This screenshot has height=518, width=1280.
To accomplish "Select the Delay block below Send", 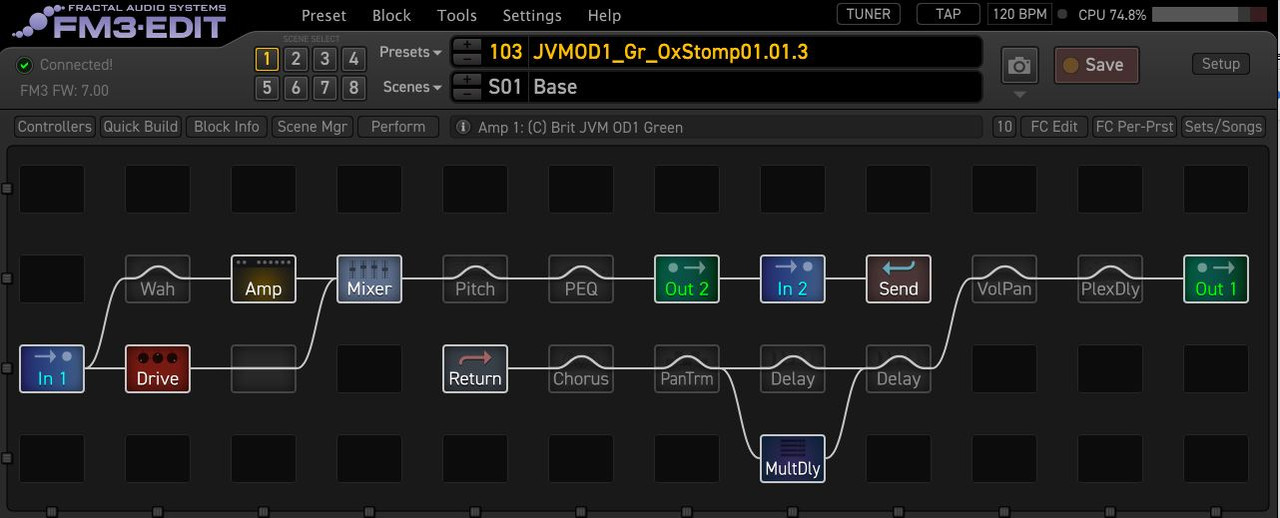I will [x=898, y=369].
